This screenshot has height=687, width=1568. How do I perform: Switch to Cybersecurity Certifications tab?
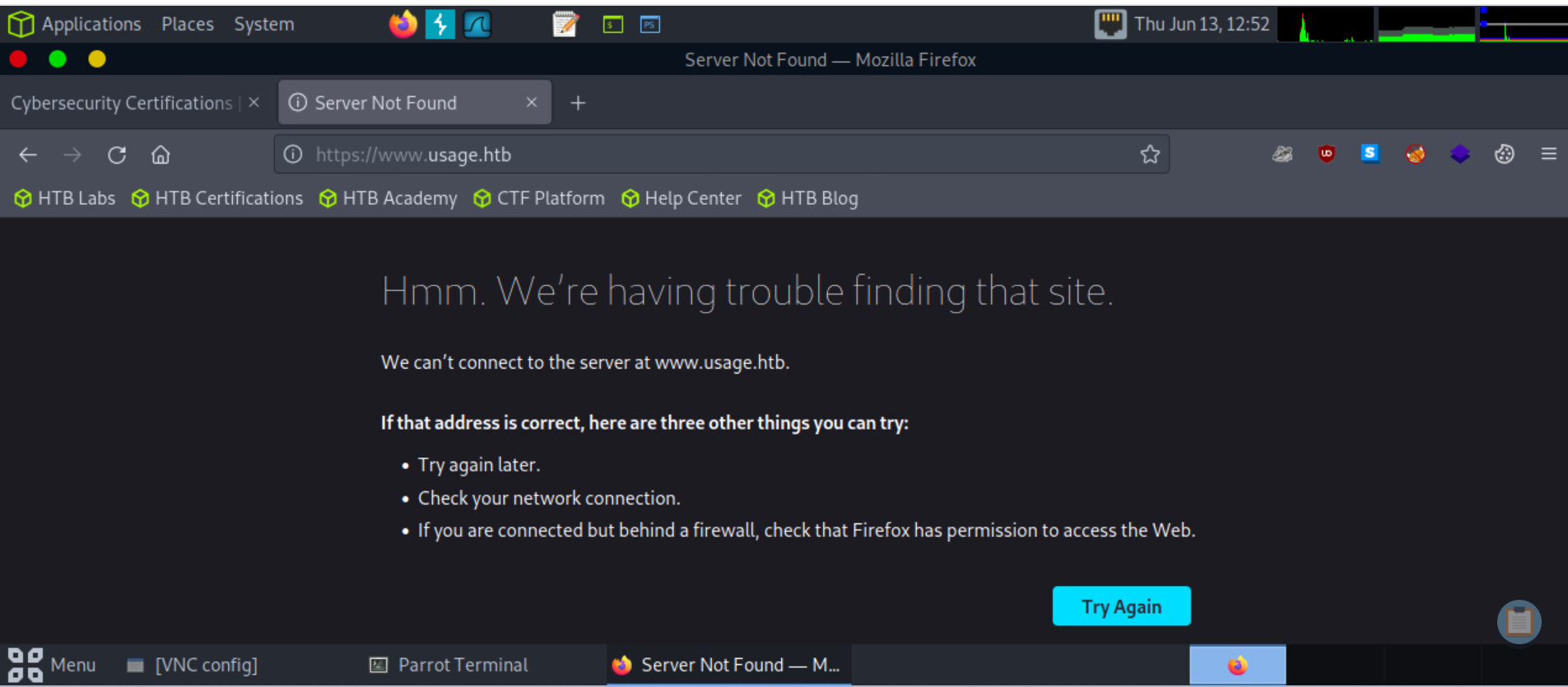[122, 103]
